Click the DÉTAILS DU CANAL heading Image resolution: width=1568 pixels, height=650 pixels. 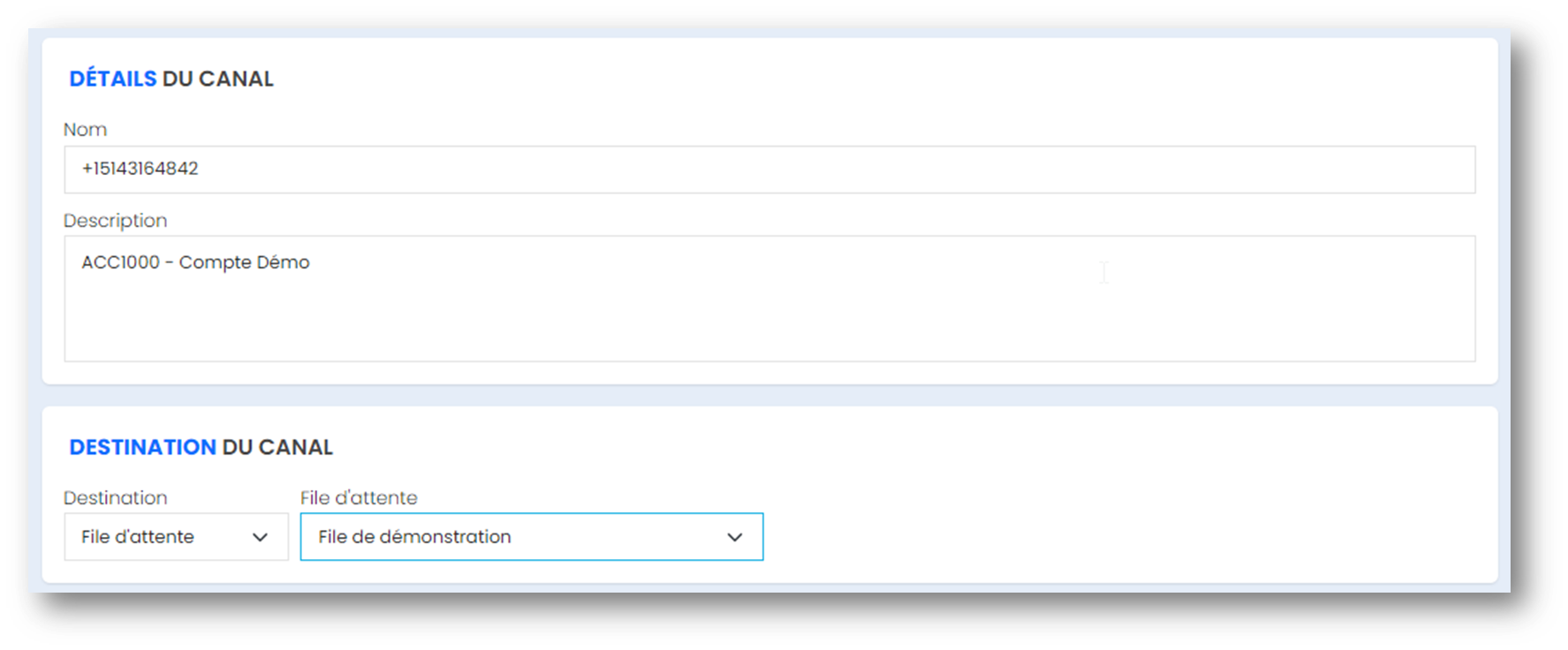[171, 79]
